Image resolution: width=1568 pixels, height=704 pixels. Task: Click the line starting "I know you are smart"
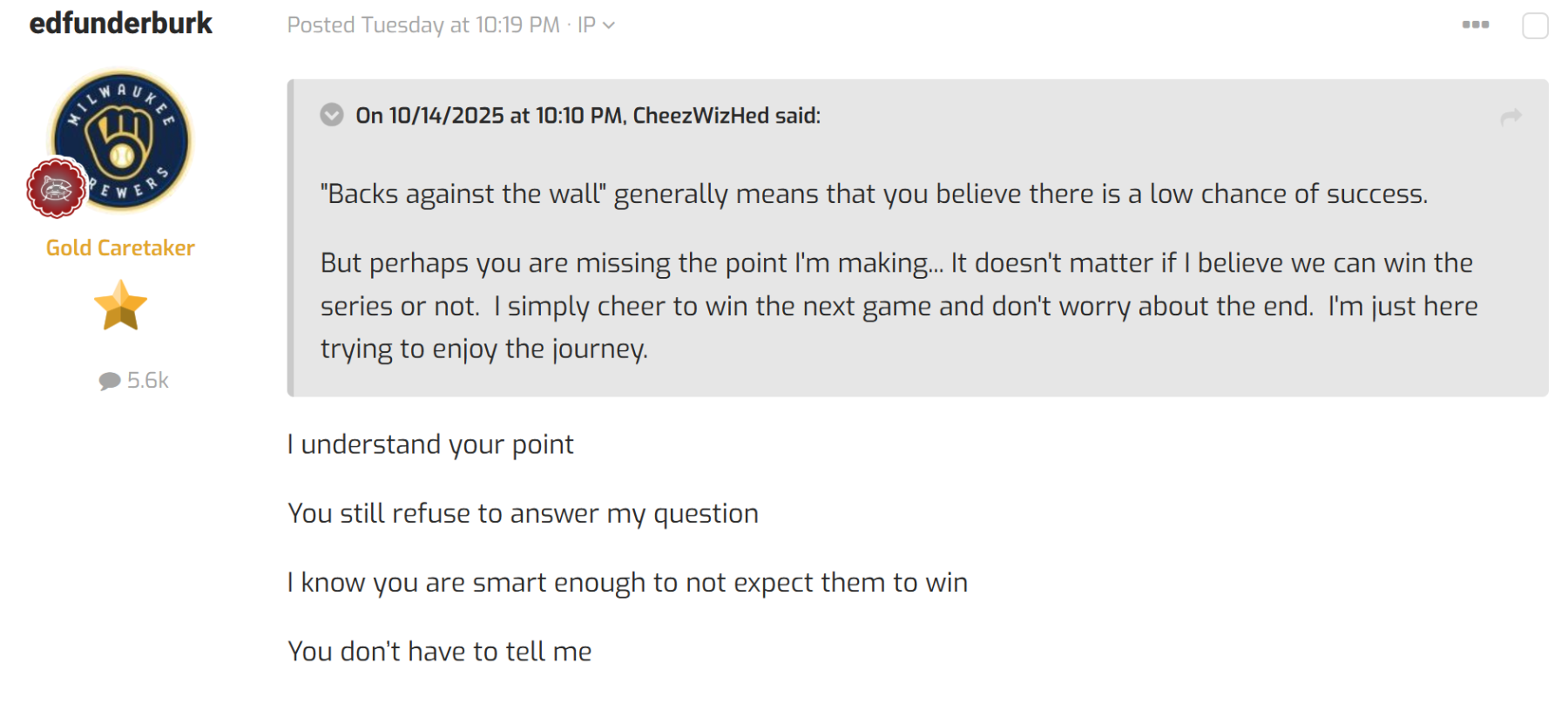click(627, 582)
